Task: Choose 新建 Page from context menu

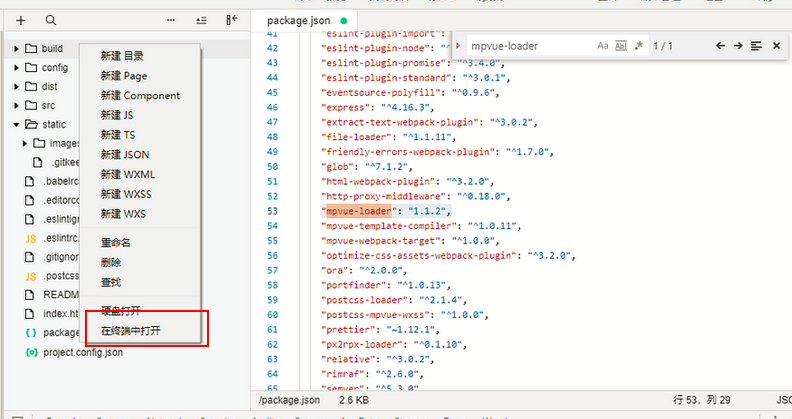Action: (x=124, y=76)
